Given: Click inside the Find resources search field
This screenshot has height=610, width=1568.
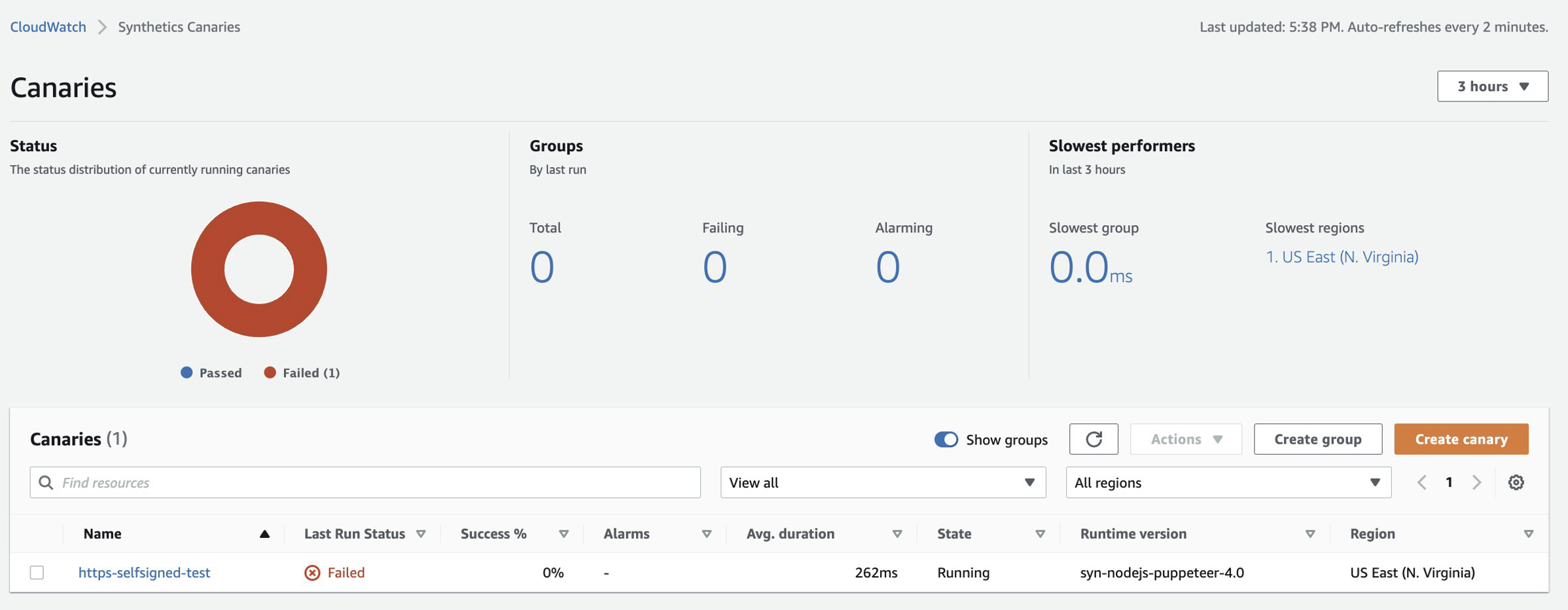Looking at the screenshot, I should pos(262,482).
